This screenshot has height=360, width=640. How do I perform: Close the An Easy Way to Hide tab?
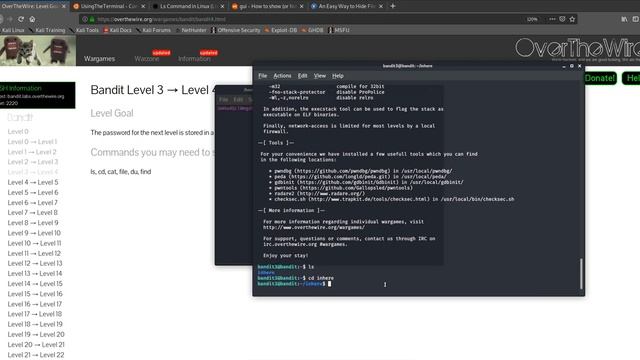[381, 6]
